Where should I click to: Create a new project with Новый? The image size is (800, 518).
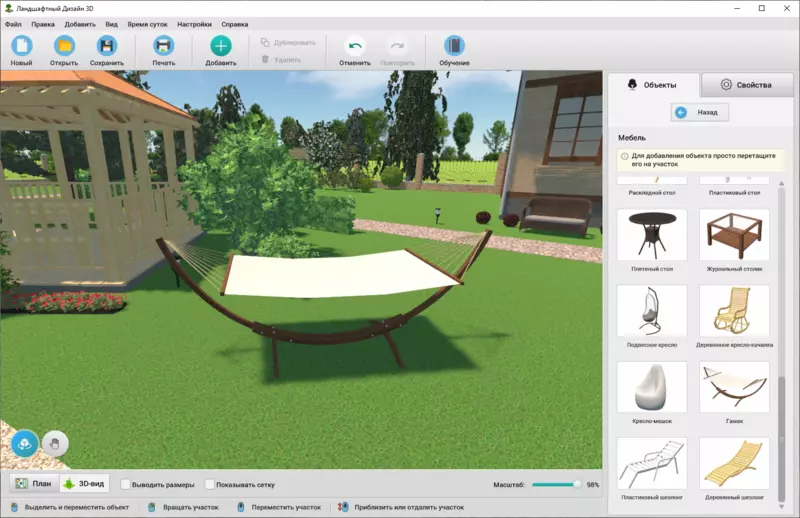(x=21, y=51)
